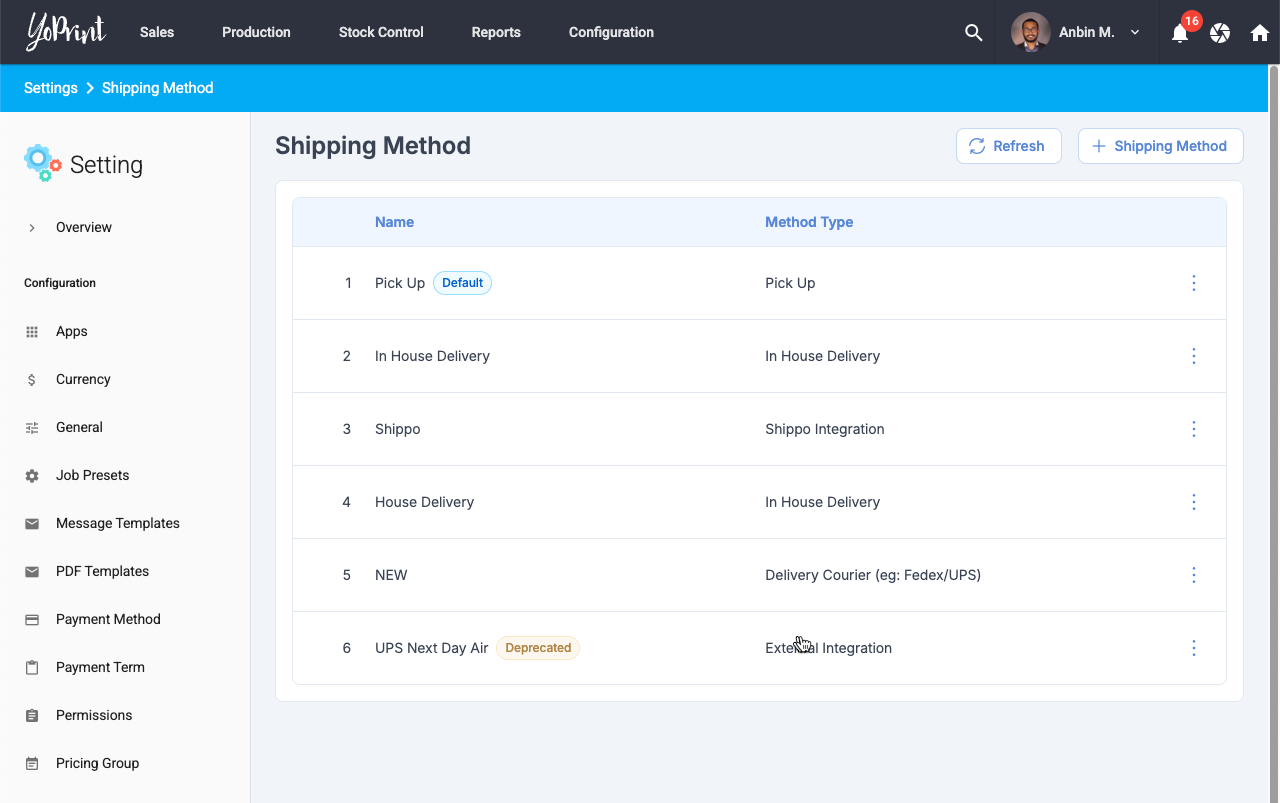Click the Job Presets gear icon
Image resolution: width=1280 pixels, height=803 pixels.
(x=32, y=476)
